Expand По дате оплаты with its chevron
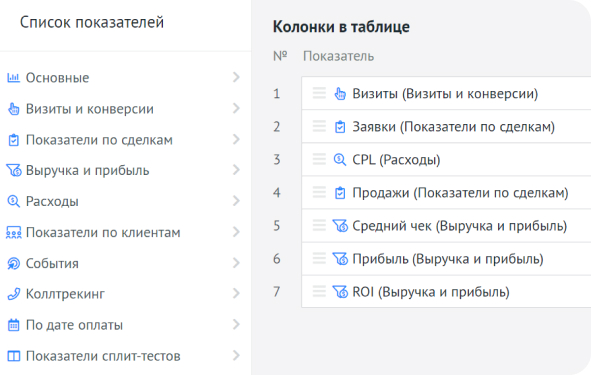Screen dimensions: 591x375 pyautogui.click(x=236, y=324)
